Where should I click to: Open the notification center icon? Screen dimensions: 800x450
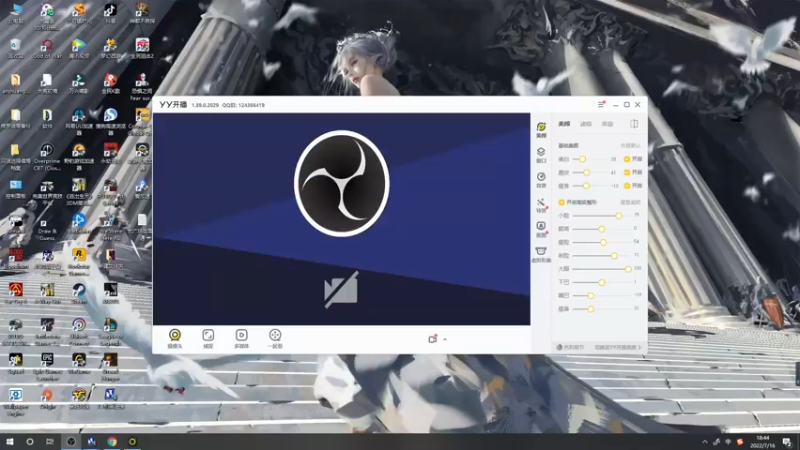(x=788, y=442)
